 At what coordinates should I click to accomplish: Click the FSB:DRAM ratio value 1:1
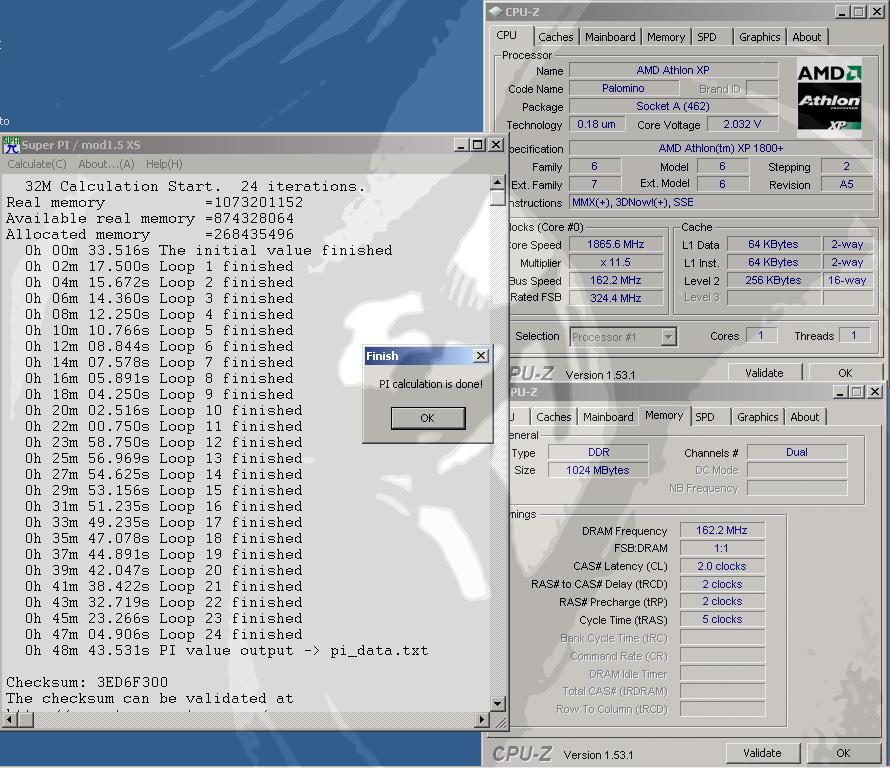722,548
